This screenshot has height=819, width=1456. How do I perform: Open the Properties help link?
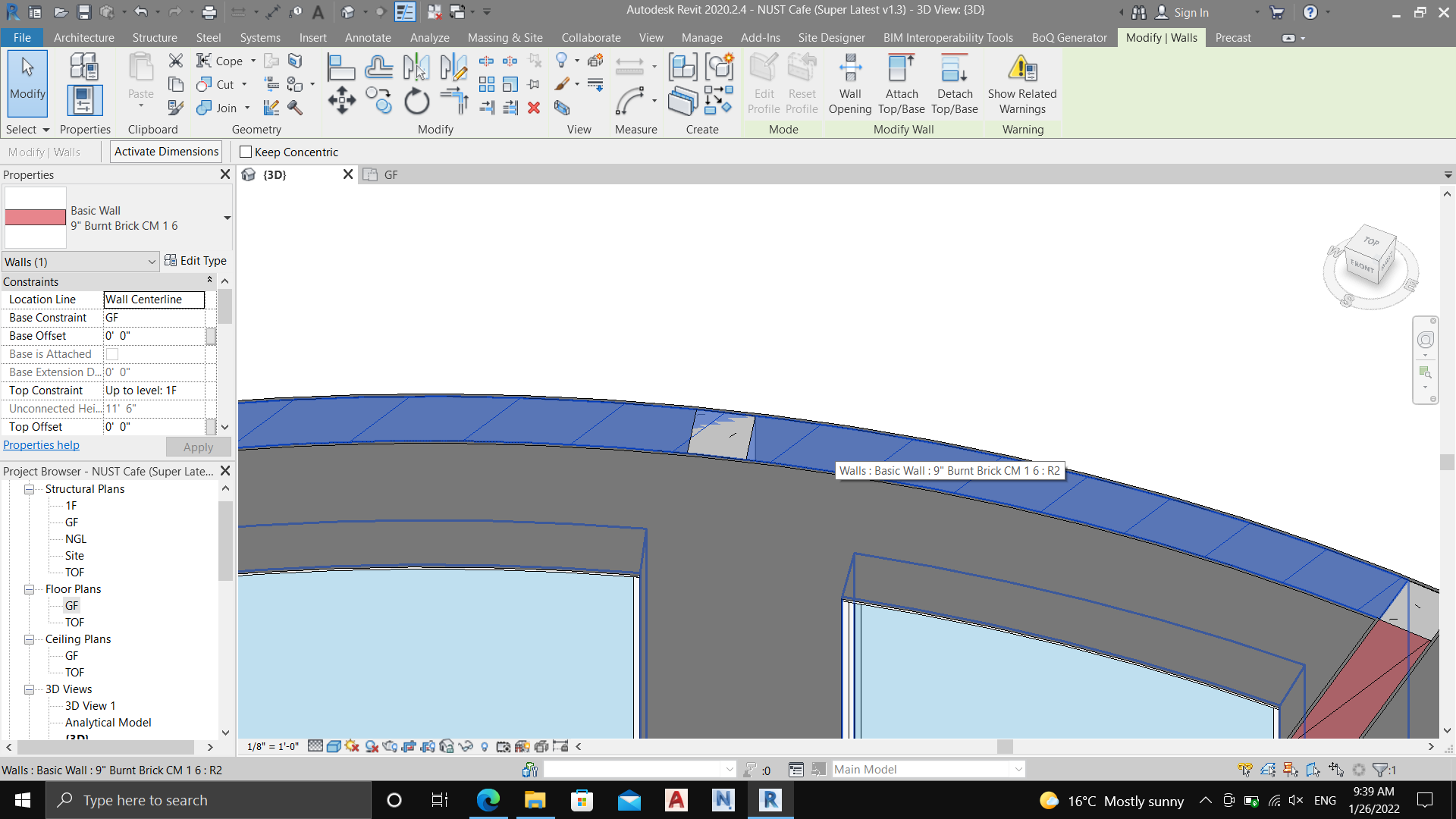click(41, 445)
